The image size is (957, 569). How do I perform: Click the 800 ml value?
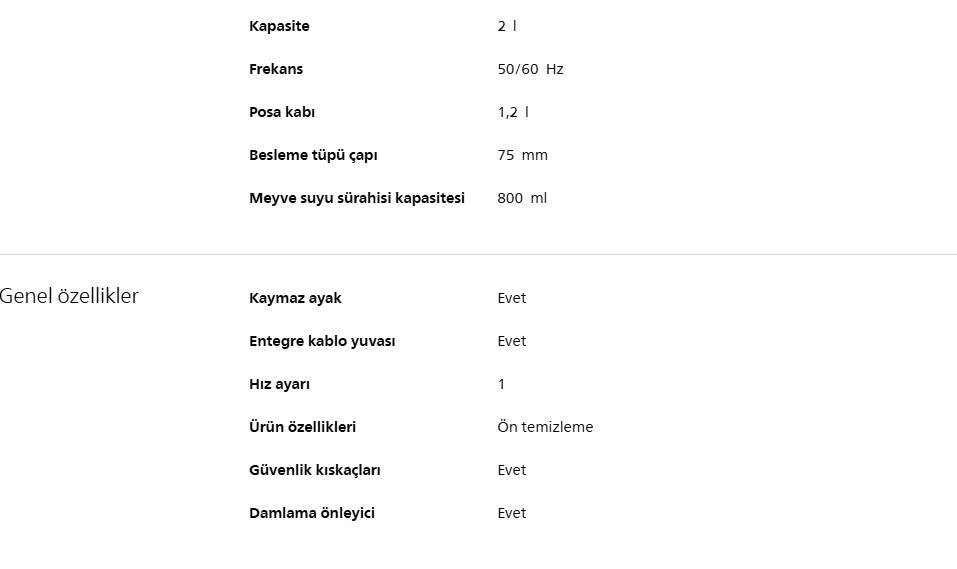coord(522,198)
